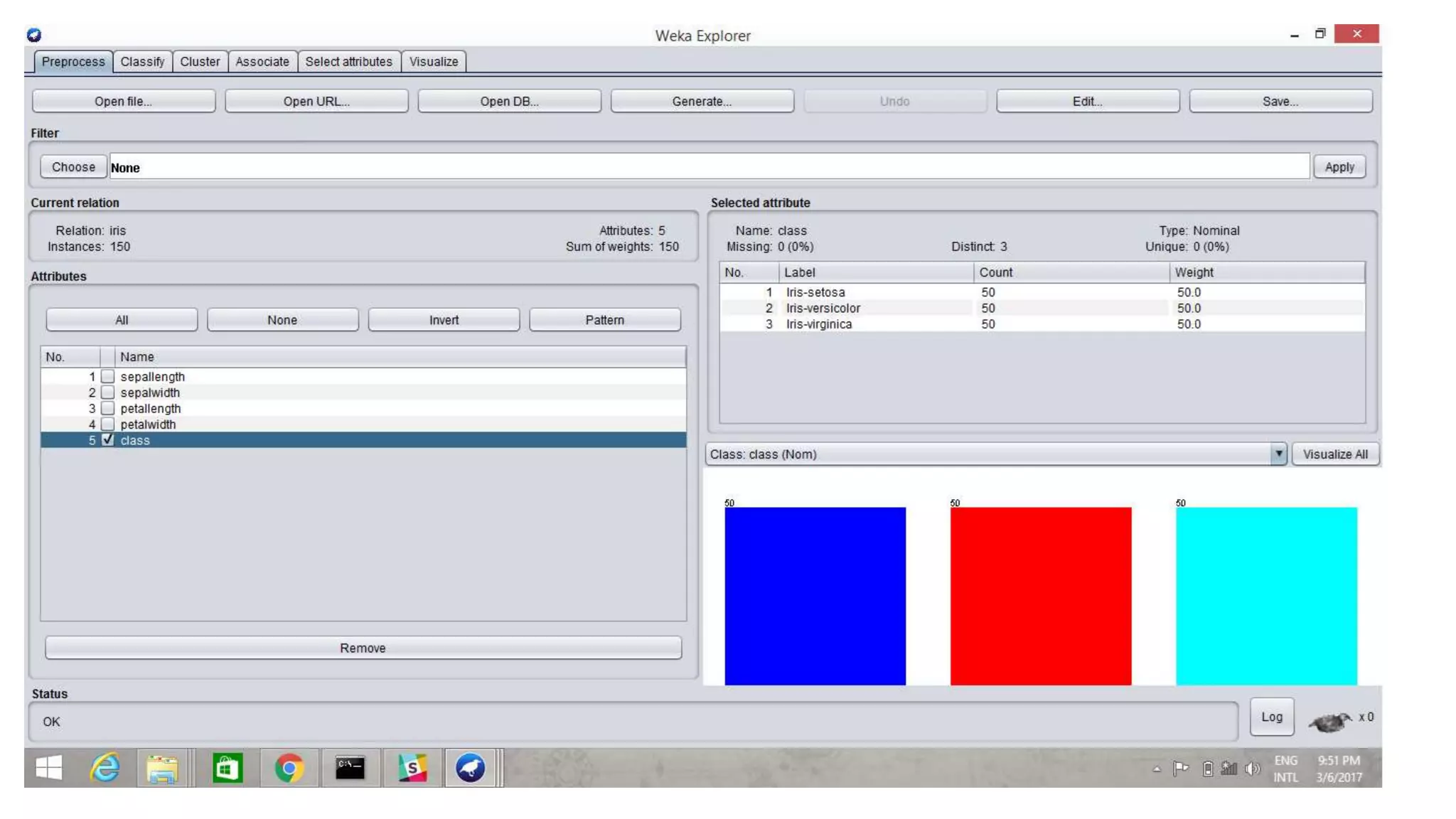1456x819 pixels.
Task: Launch Internet Explorer from taskbar
Action: point(105,768)
